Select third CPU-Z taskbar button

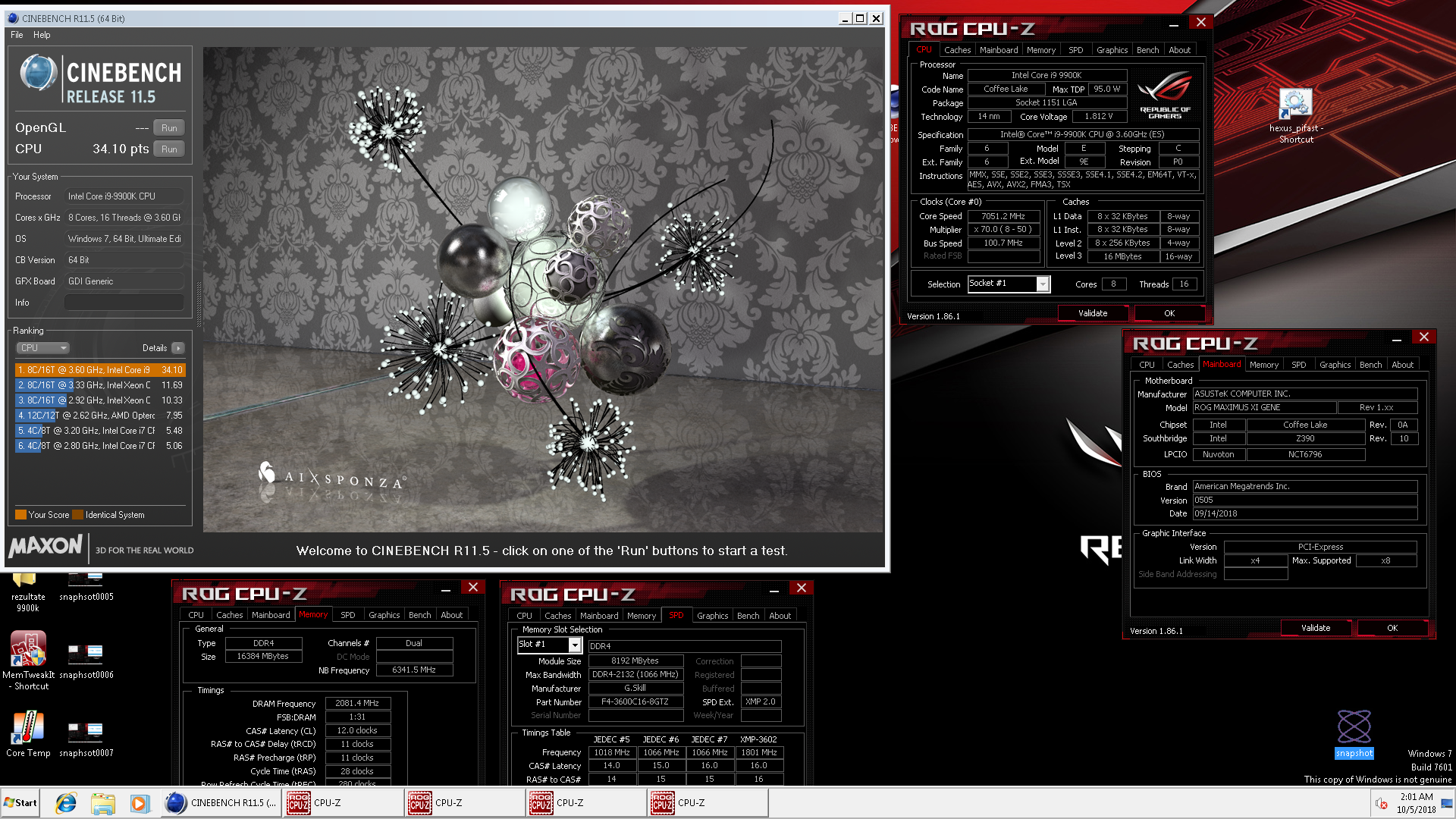click(586, 803)
